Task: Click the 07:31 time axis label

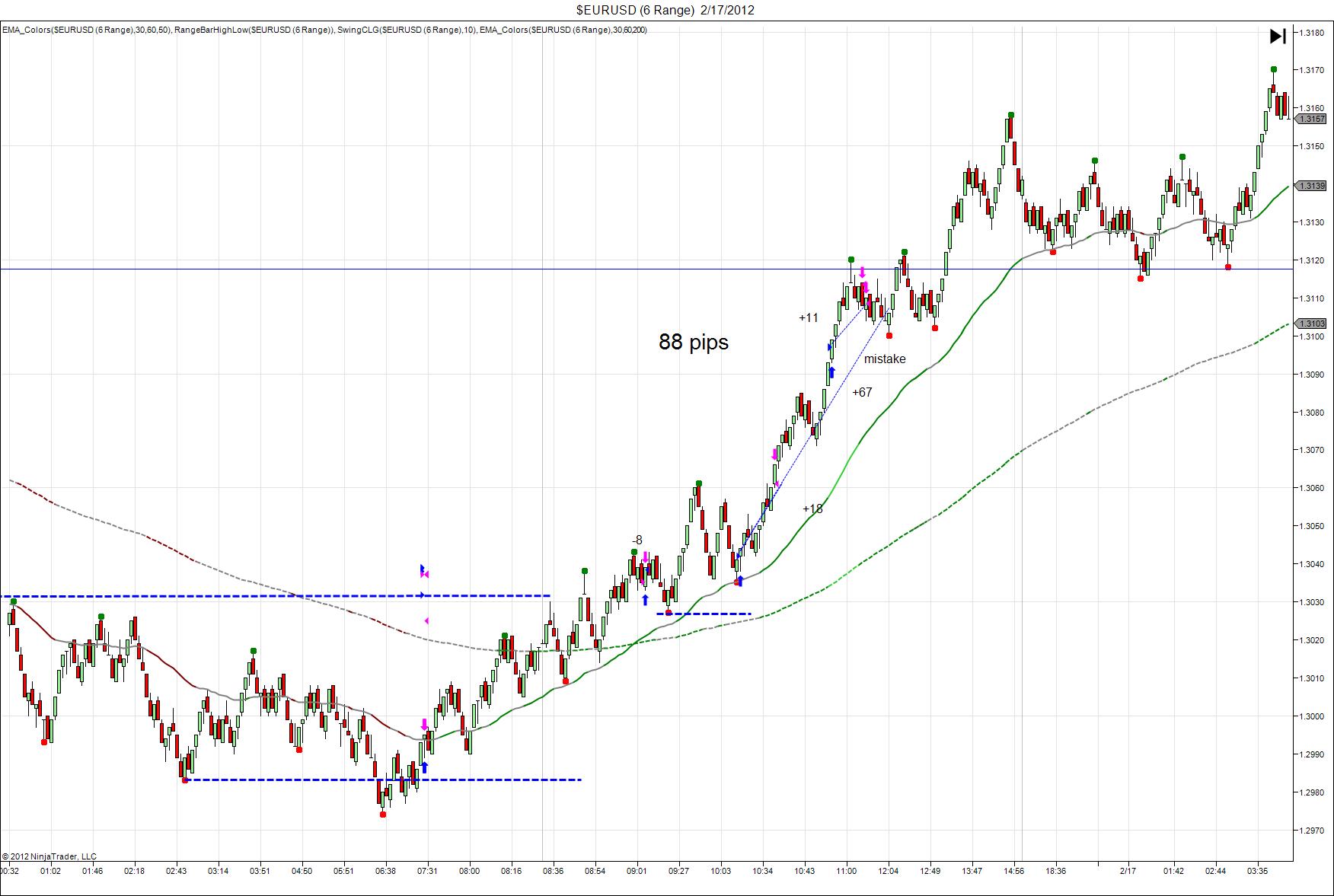Action: pos(428,871)
